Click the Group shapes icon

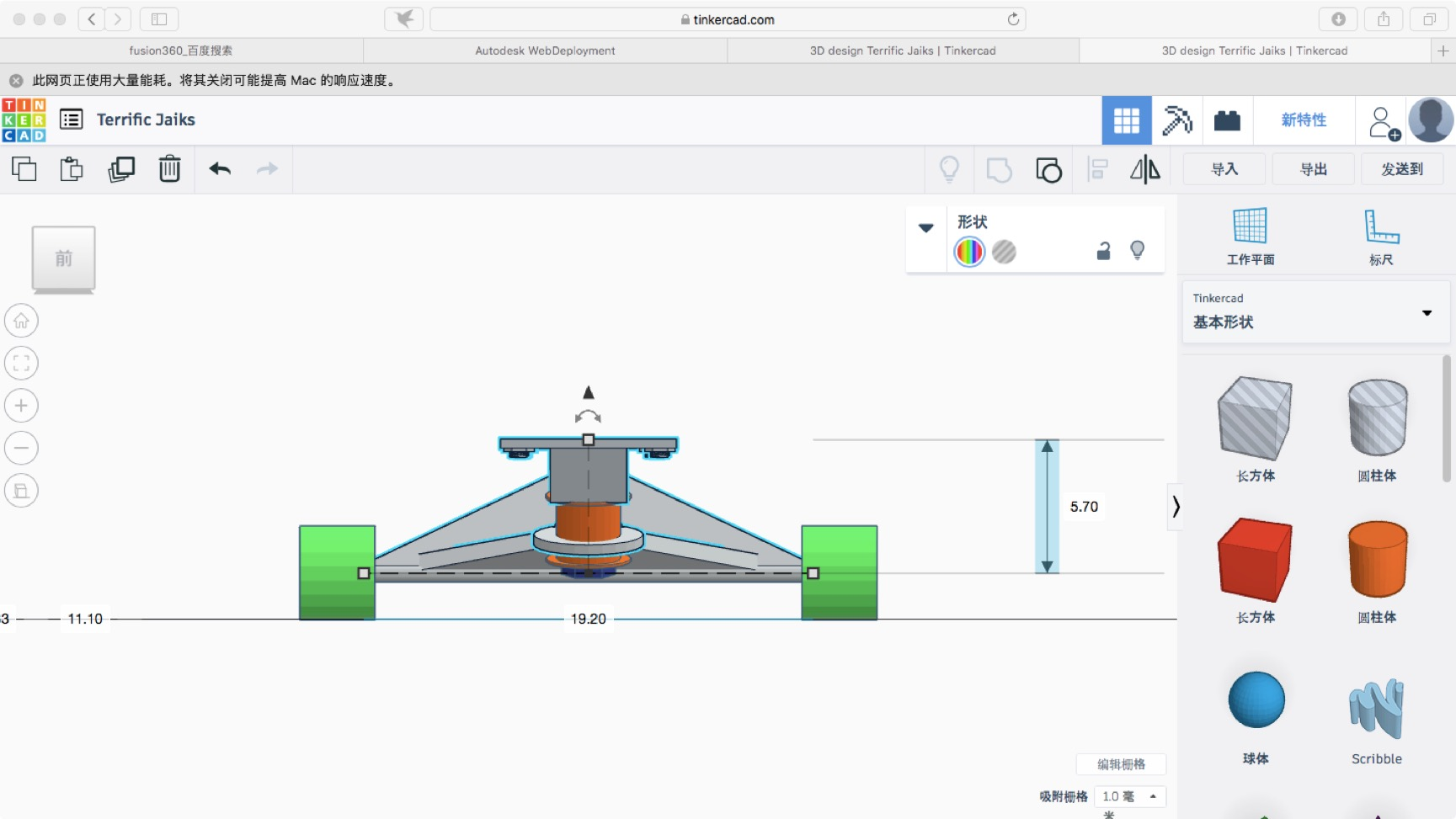999,169
